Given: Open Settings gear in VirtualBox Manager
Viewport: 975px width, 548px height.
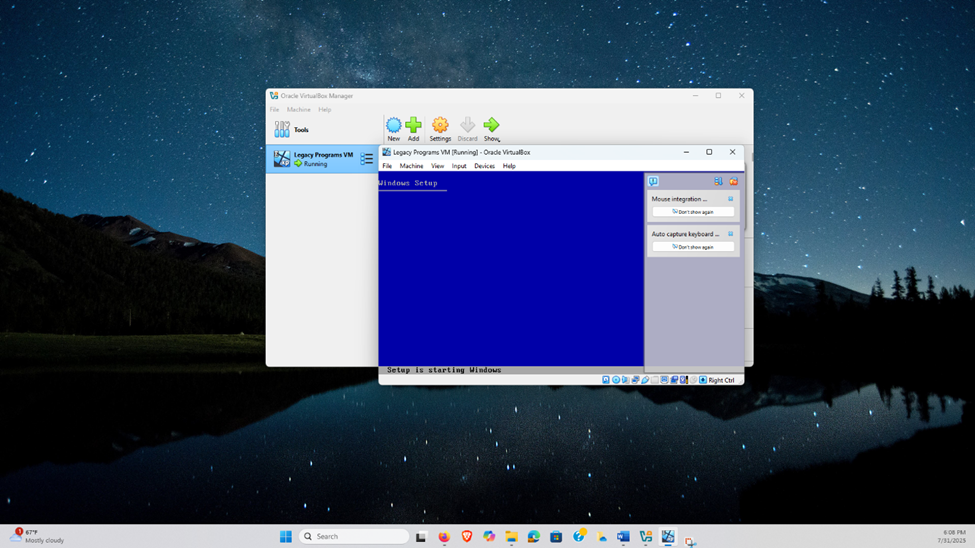Looking at the screenshot, I should pos(440,126).
